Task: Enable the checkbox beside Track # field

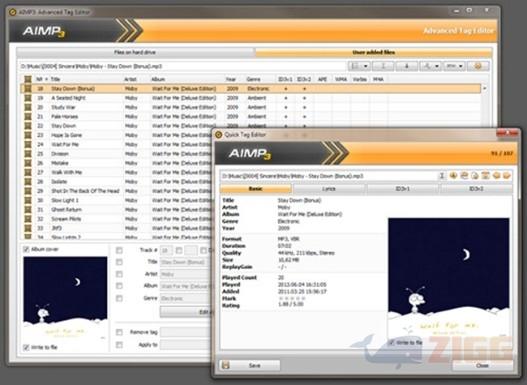Action: [119, 250]
